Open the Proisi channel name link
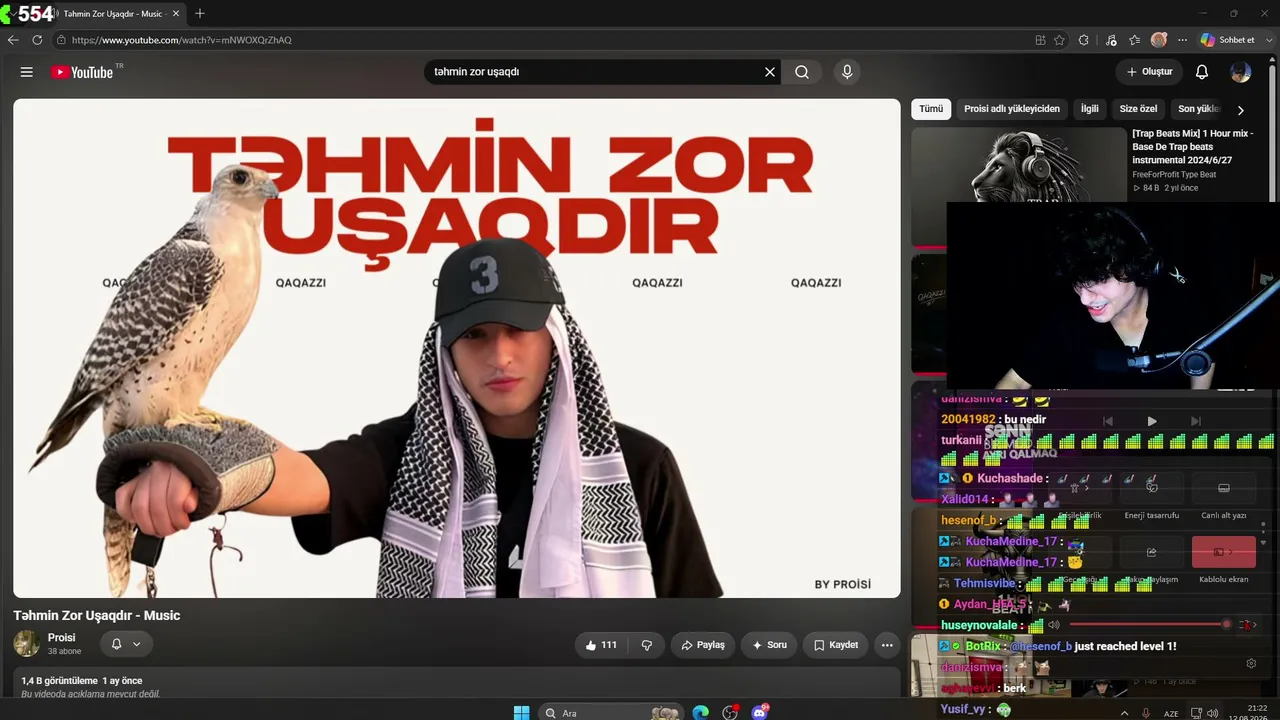1280x720 pixels. 62,638
